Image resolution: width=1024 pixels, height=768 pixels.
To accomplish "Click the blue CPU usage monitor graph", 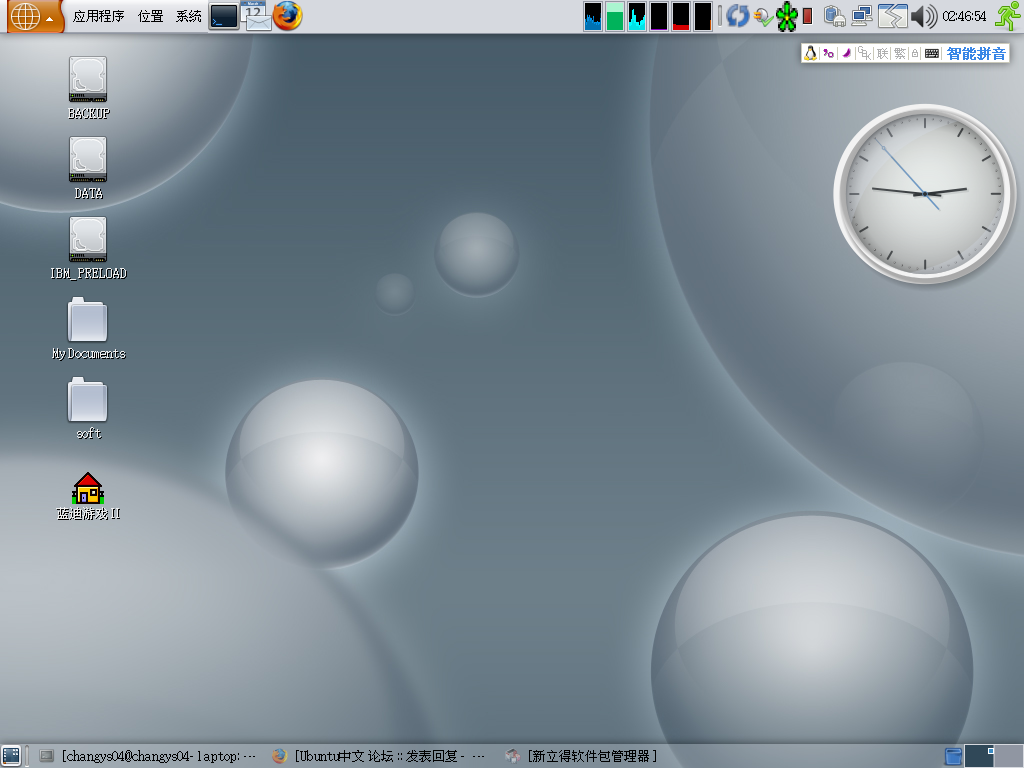I will click(593, 16).
